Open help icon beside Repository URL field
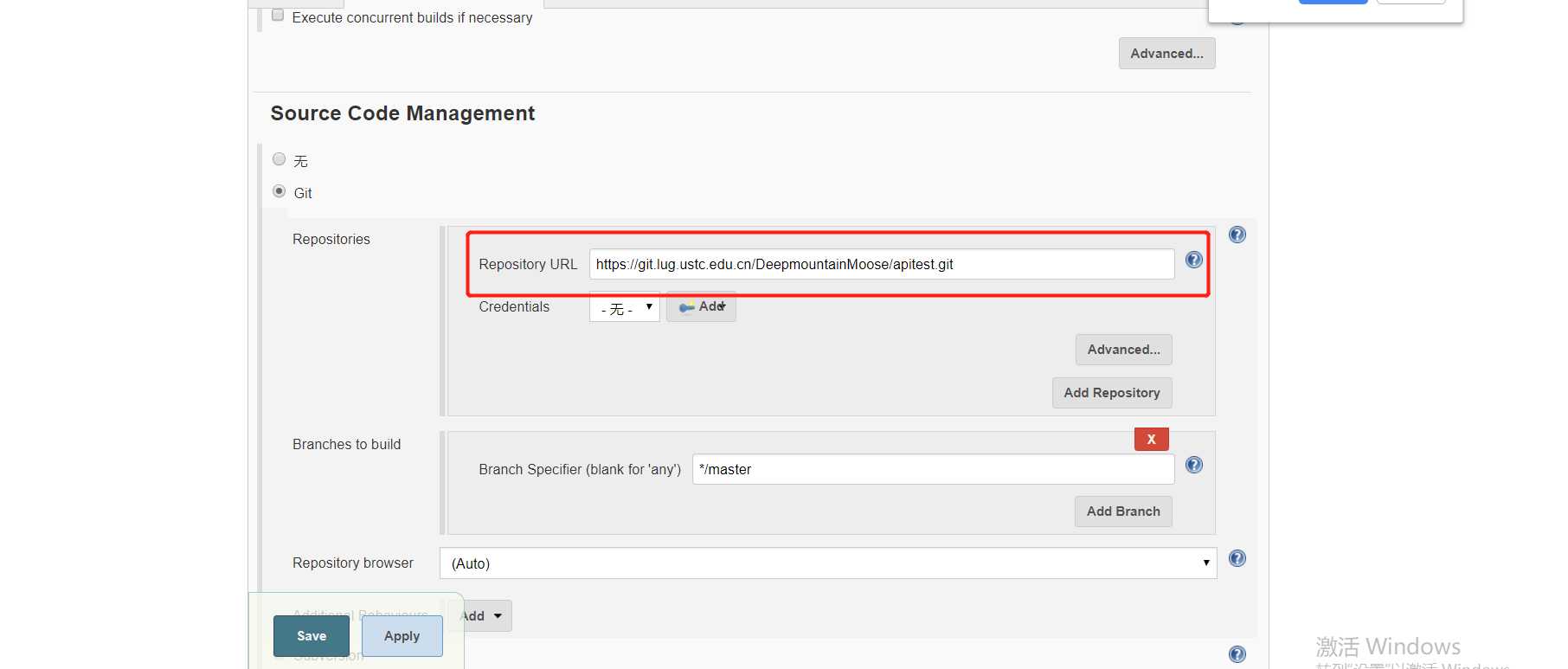Screen dimensions: 1568x669 [1194, 260]
